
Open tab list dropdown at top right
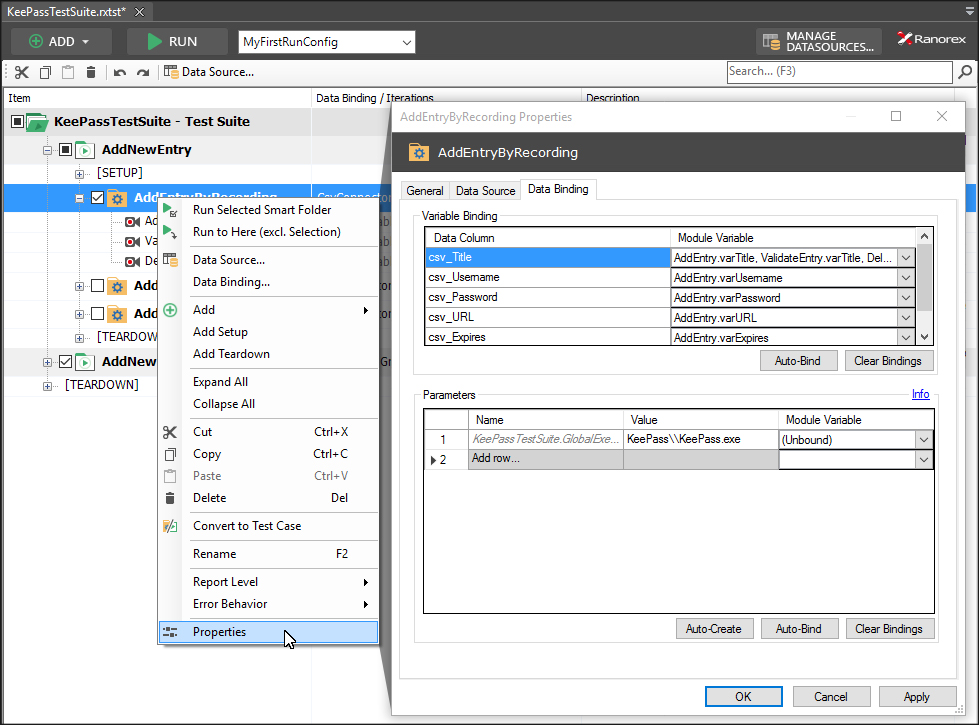(970, 11)
